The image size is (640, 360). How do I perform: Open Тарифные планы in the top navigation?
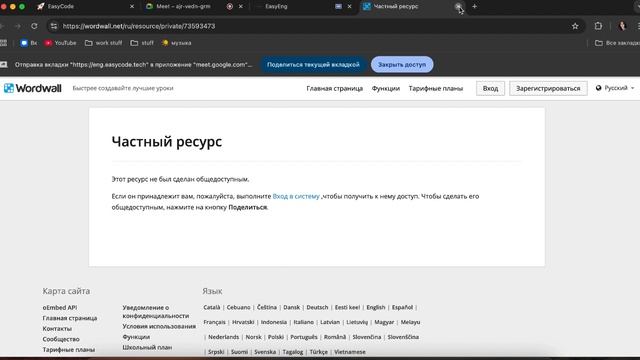pos(436,89)
